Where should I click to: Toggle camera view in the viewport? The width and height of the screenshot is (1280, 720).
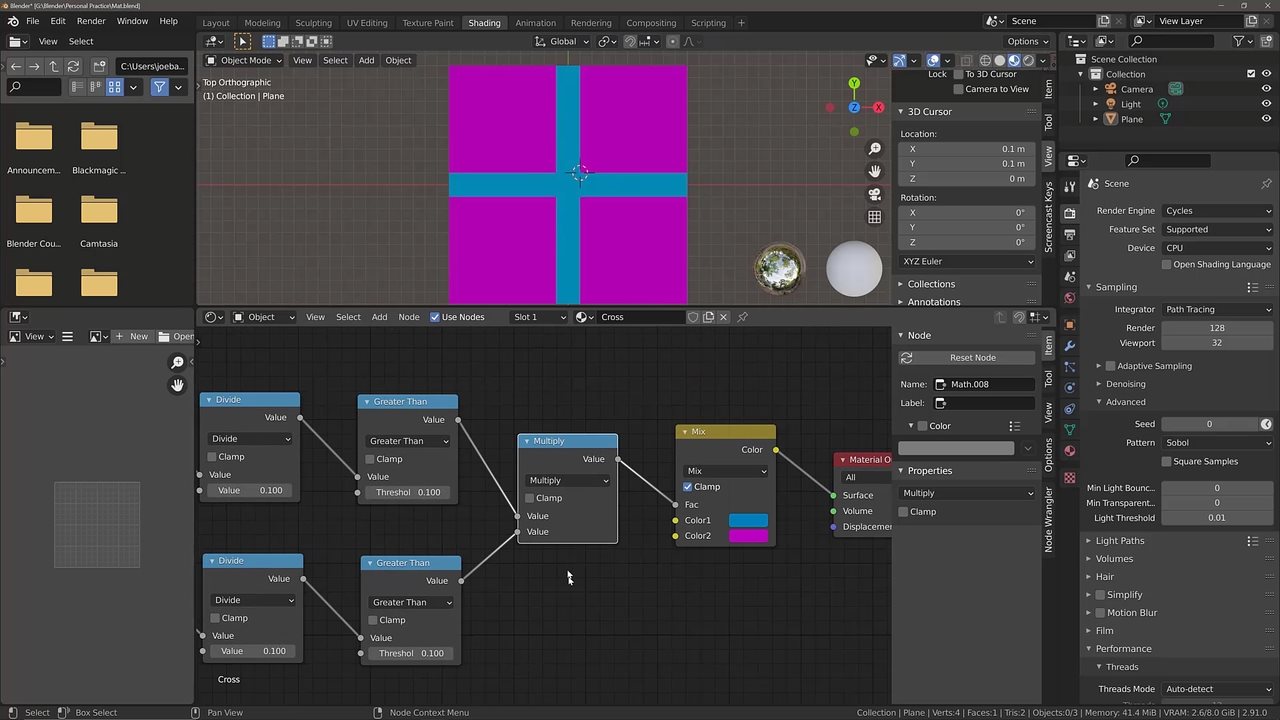pyautogui.click(x=875, y=194)
